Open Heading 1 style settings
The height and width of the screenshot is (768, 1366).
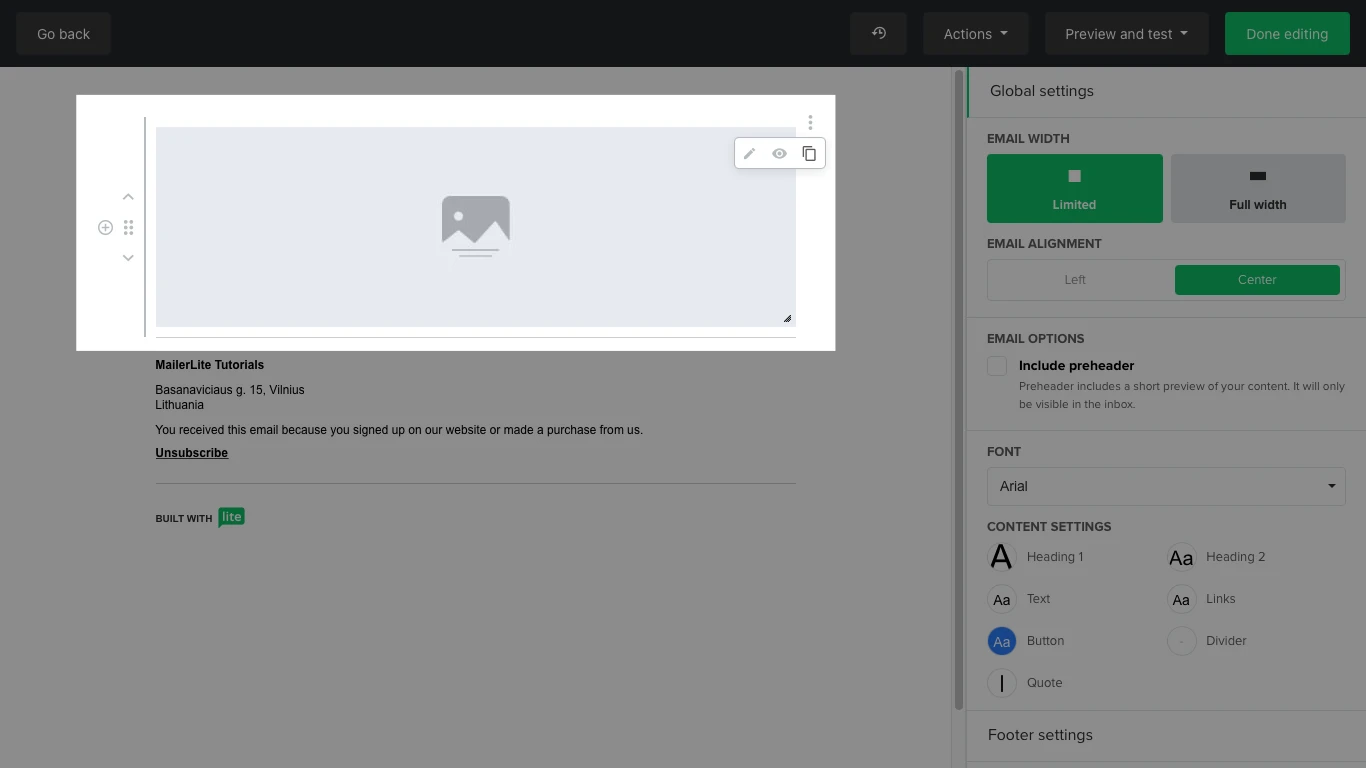(1002, 557)
